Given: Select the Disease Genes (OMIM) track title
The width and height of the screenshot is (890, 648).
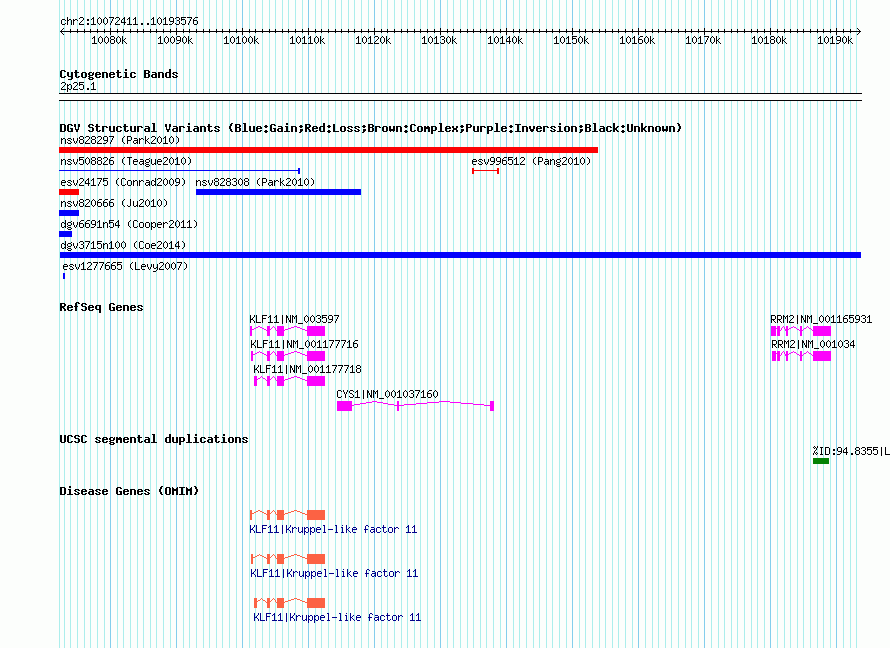Looking at the screenshot, I should (129, 491).
